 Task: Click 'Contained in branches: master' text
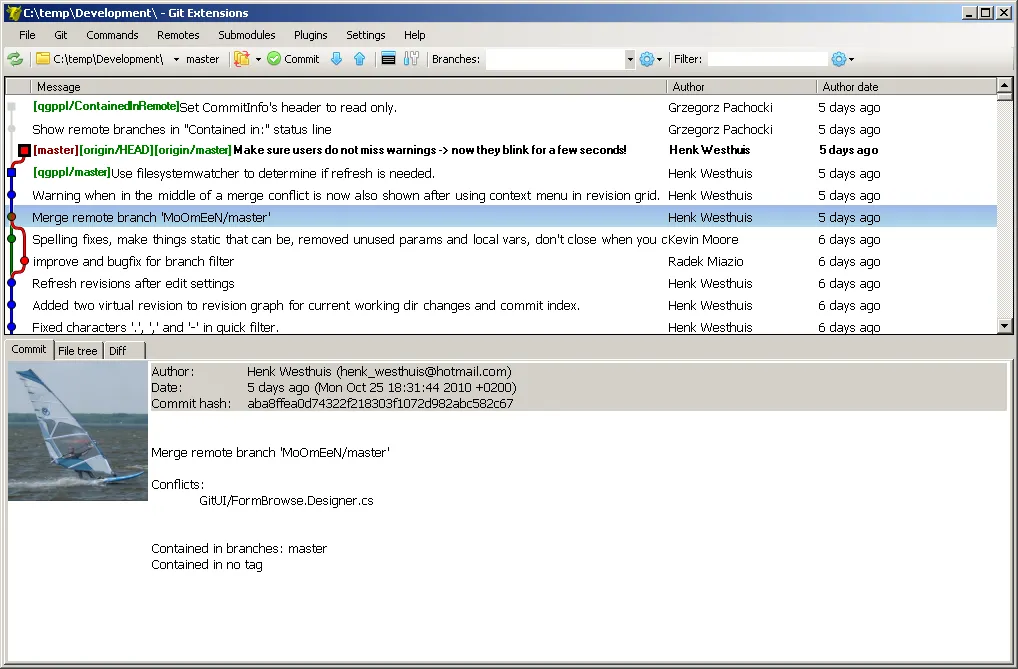(239, 549)
